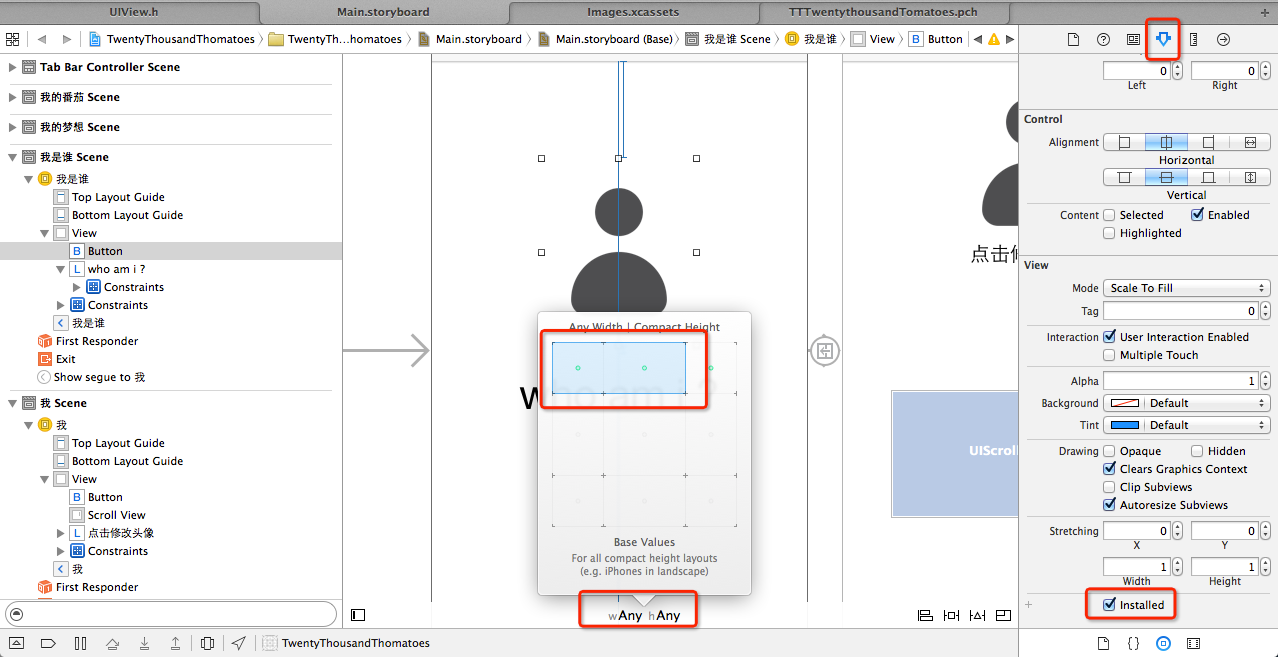Expand Tab Bar Controller Scene

[13, 67]
